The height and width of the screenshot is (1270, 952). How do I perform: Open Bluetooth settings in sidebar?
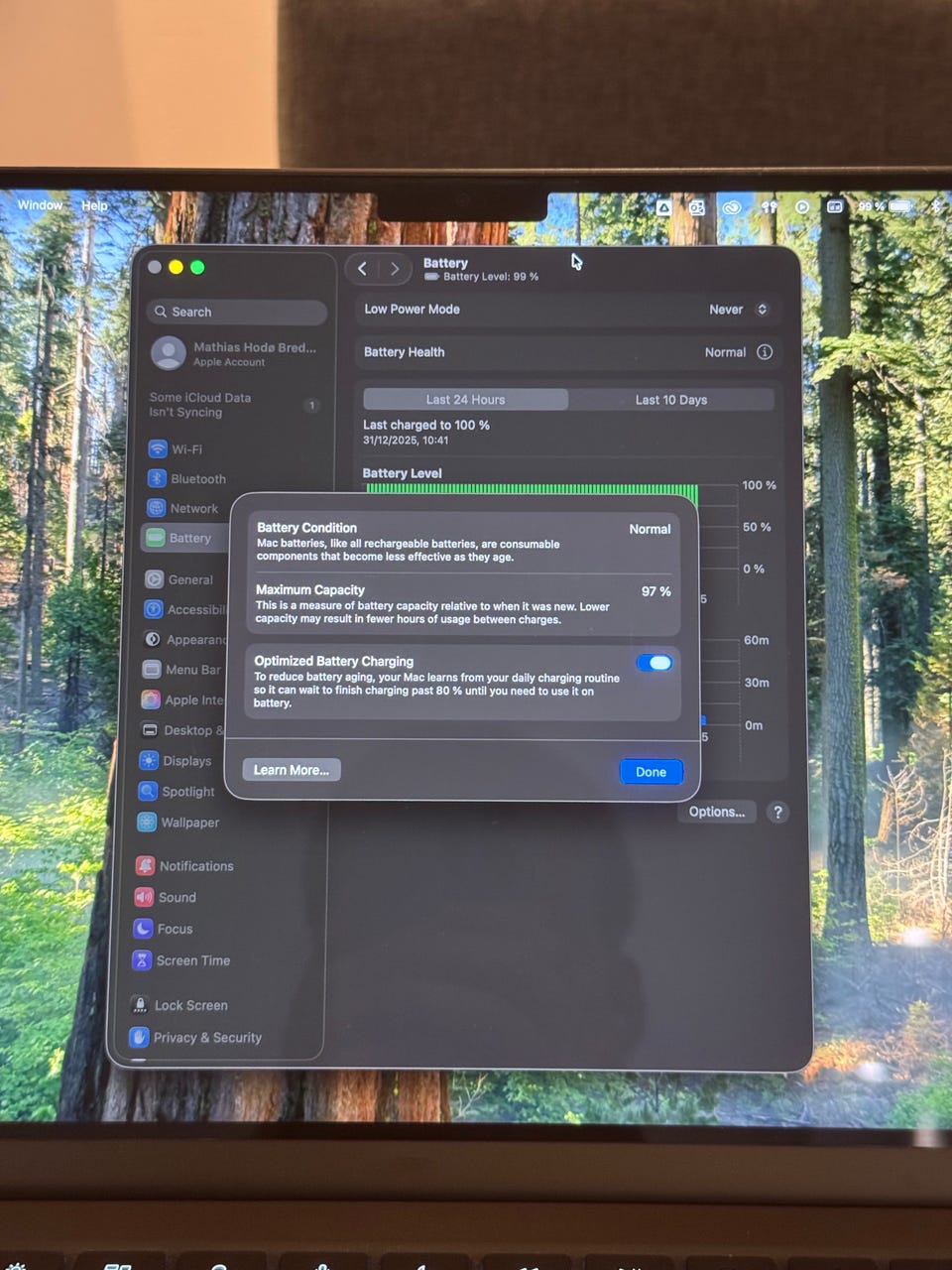pos(188,478)
